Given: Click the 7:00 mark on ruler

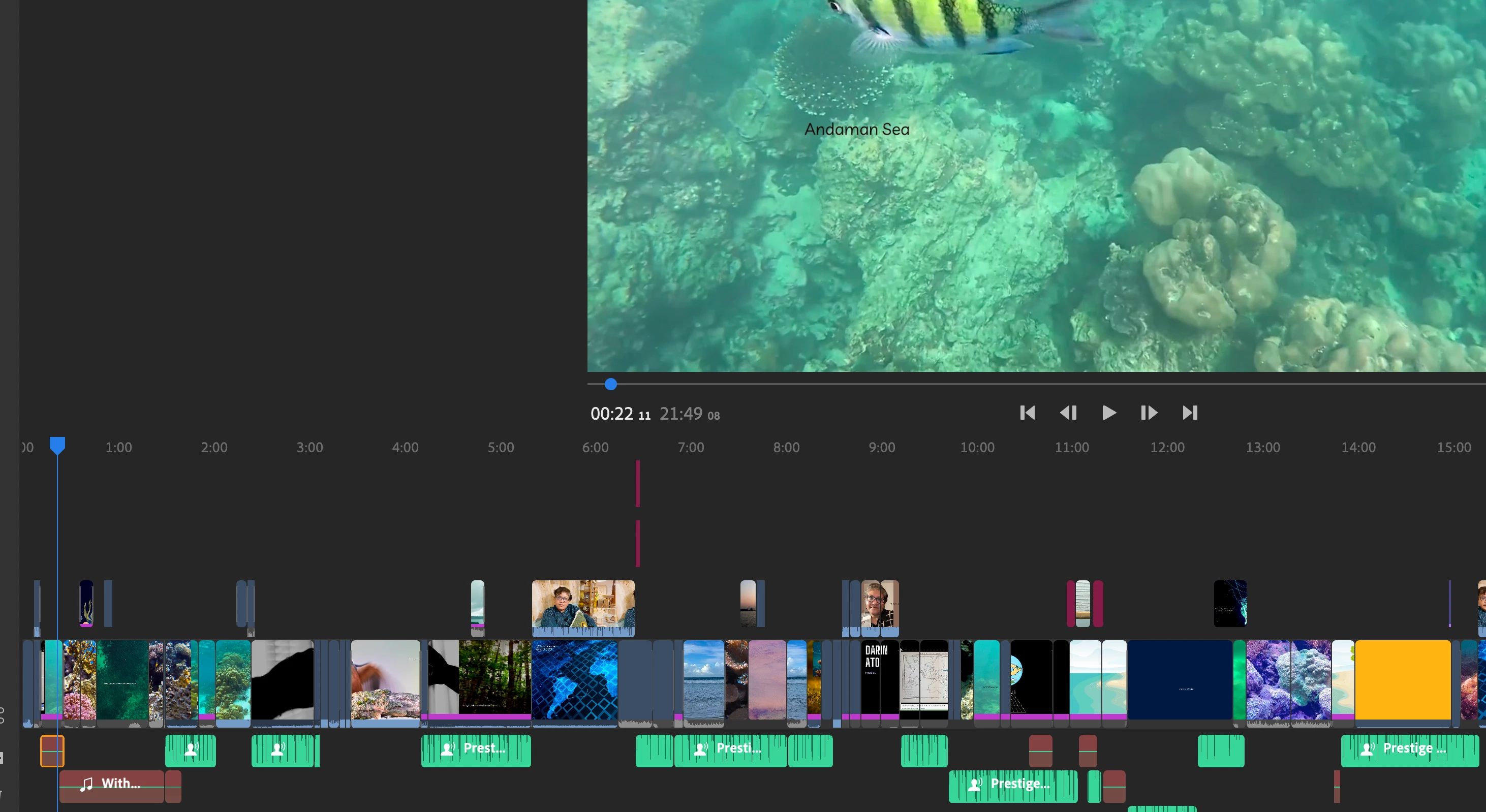Looking at the screenshot, I should pyautogui.click(x=691, y=448).
